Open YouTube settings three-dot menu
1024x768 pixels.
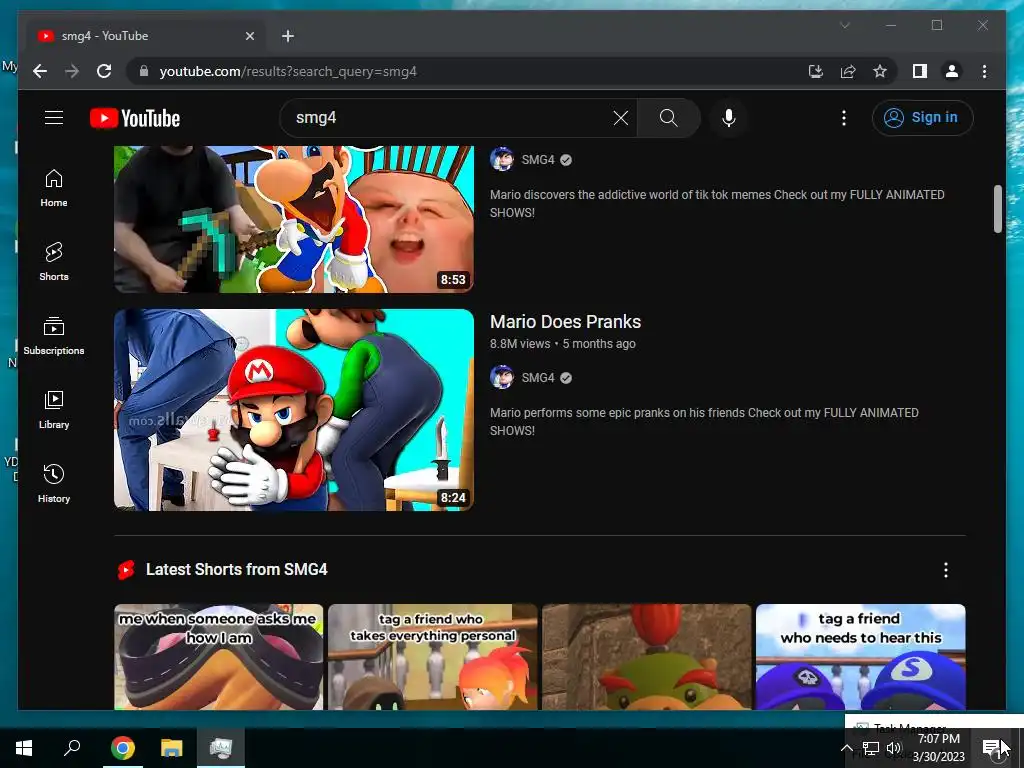point(844,118)
